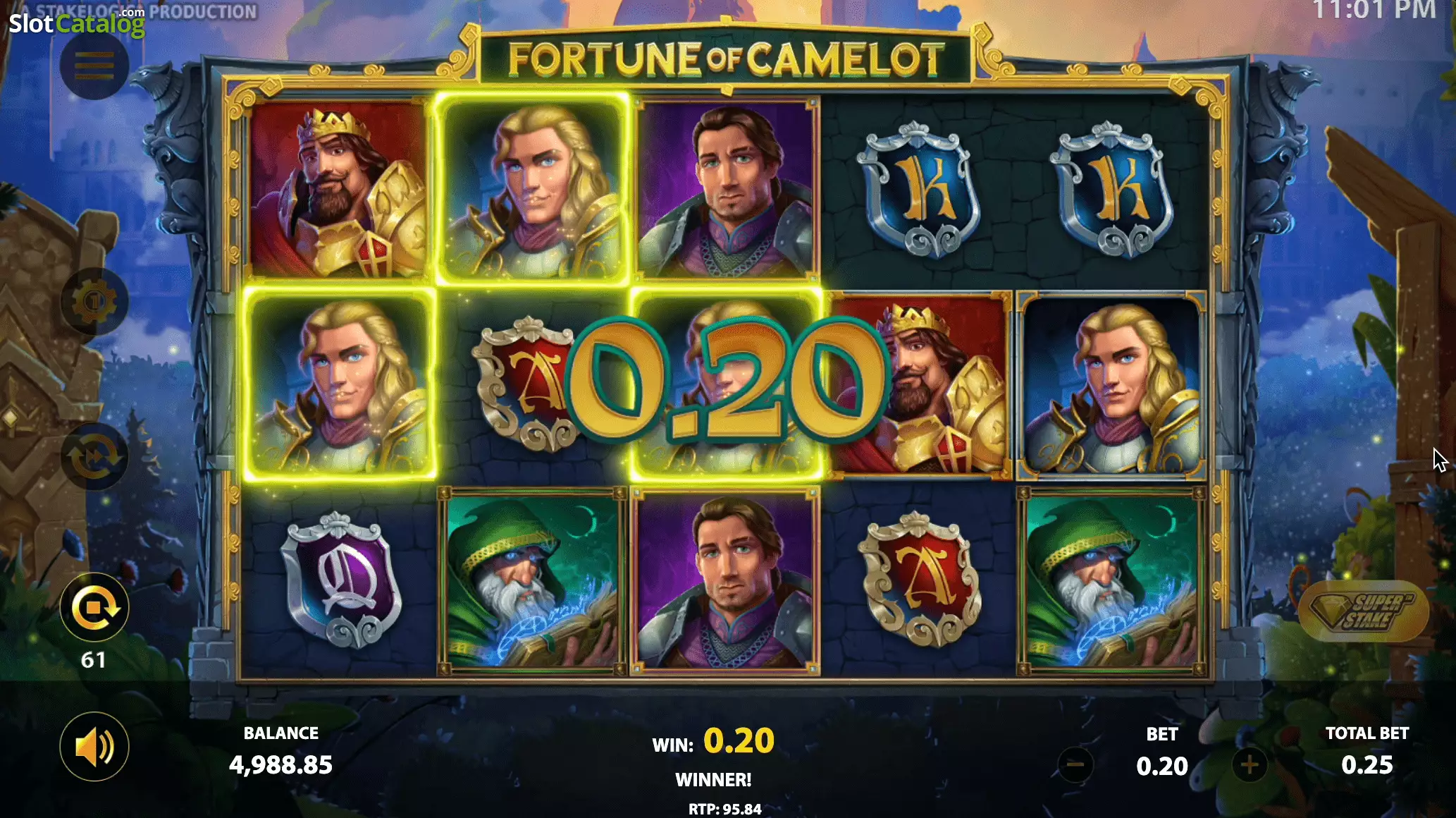
Task: Select the purple Q shield symbol
Action: click(x=340, y=580)
